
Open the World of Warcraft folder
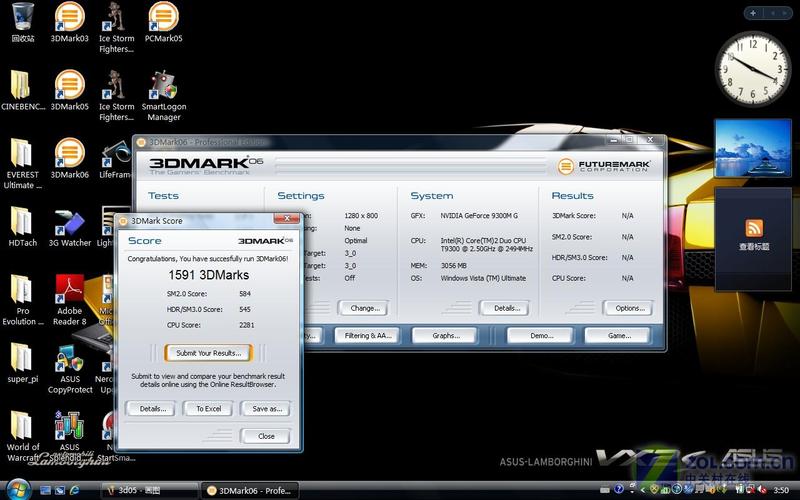pos(22,437)
